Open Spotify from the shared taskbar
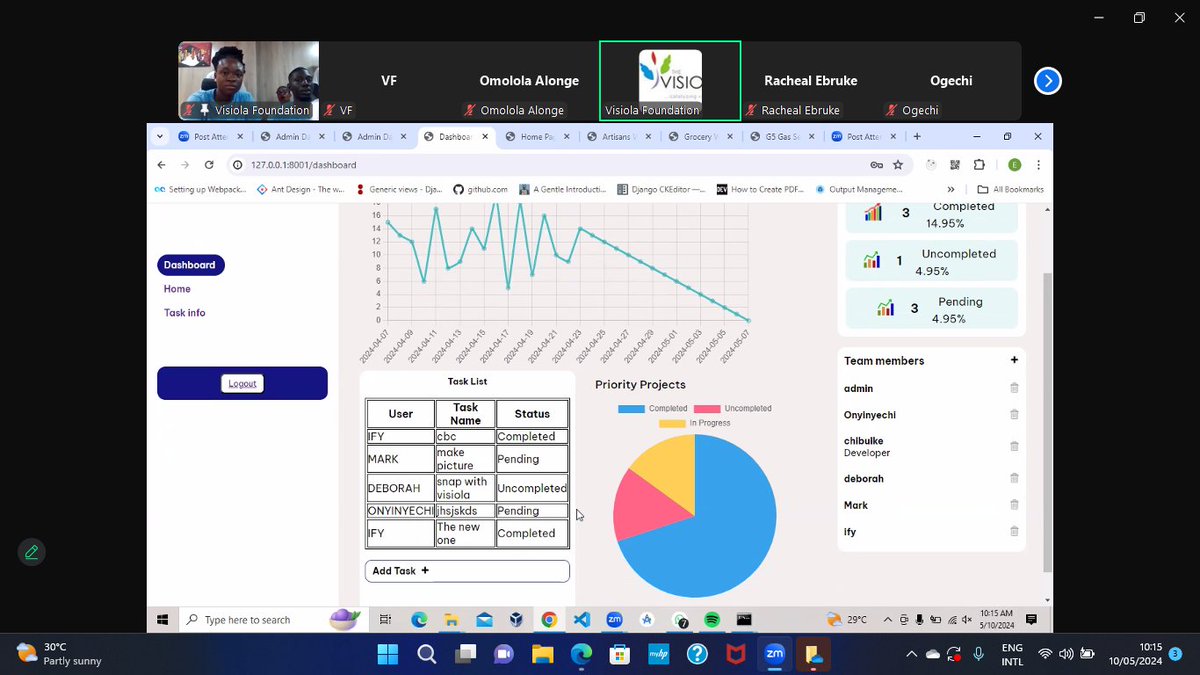 coord(712,620)
